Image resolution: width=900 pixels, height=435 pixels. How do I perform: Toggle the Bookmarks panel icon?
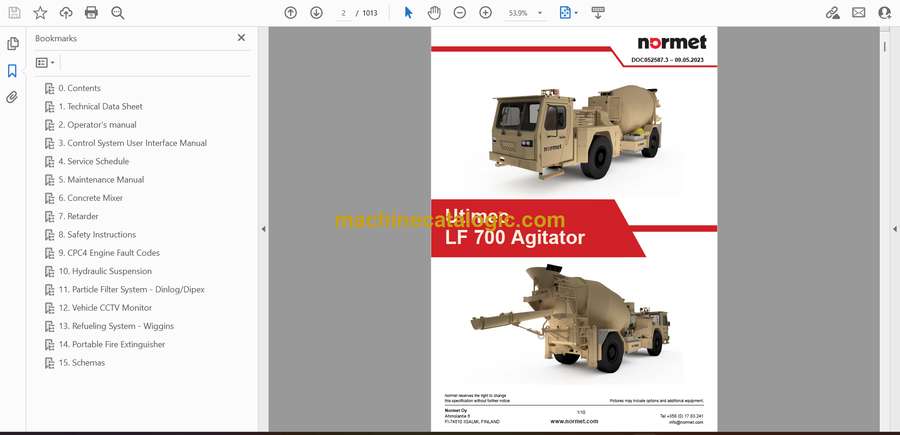click(x=12, y=71)
